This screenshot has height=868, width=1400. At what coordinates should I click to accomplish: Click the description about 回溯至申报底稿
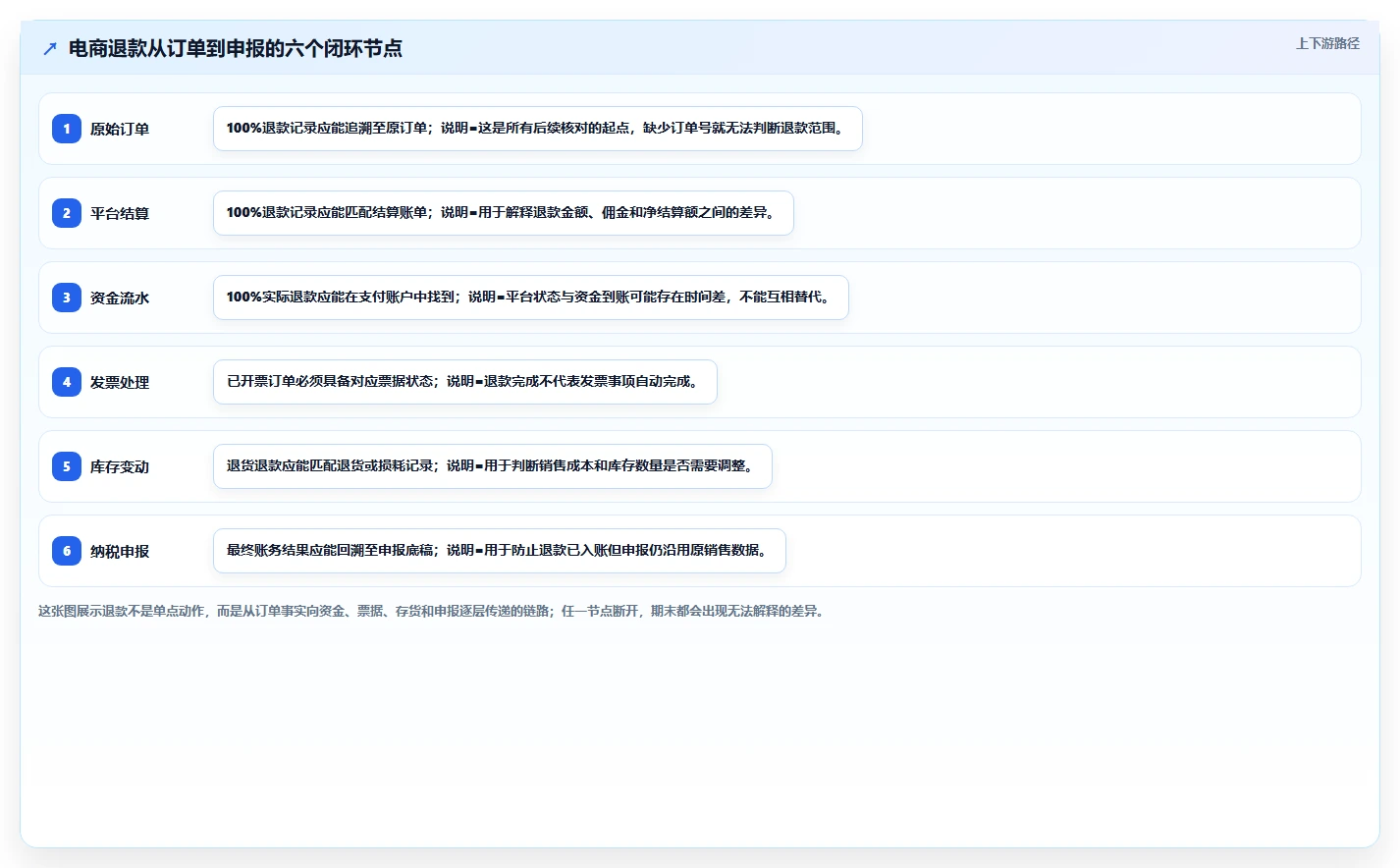pos(500,551)
